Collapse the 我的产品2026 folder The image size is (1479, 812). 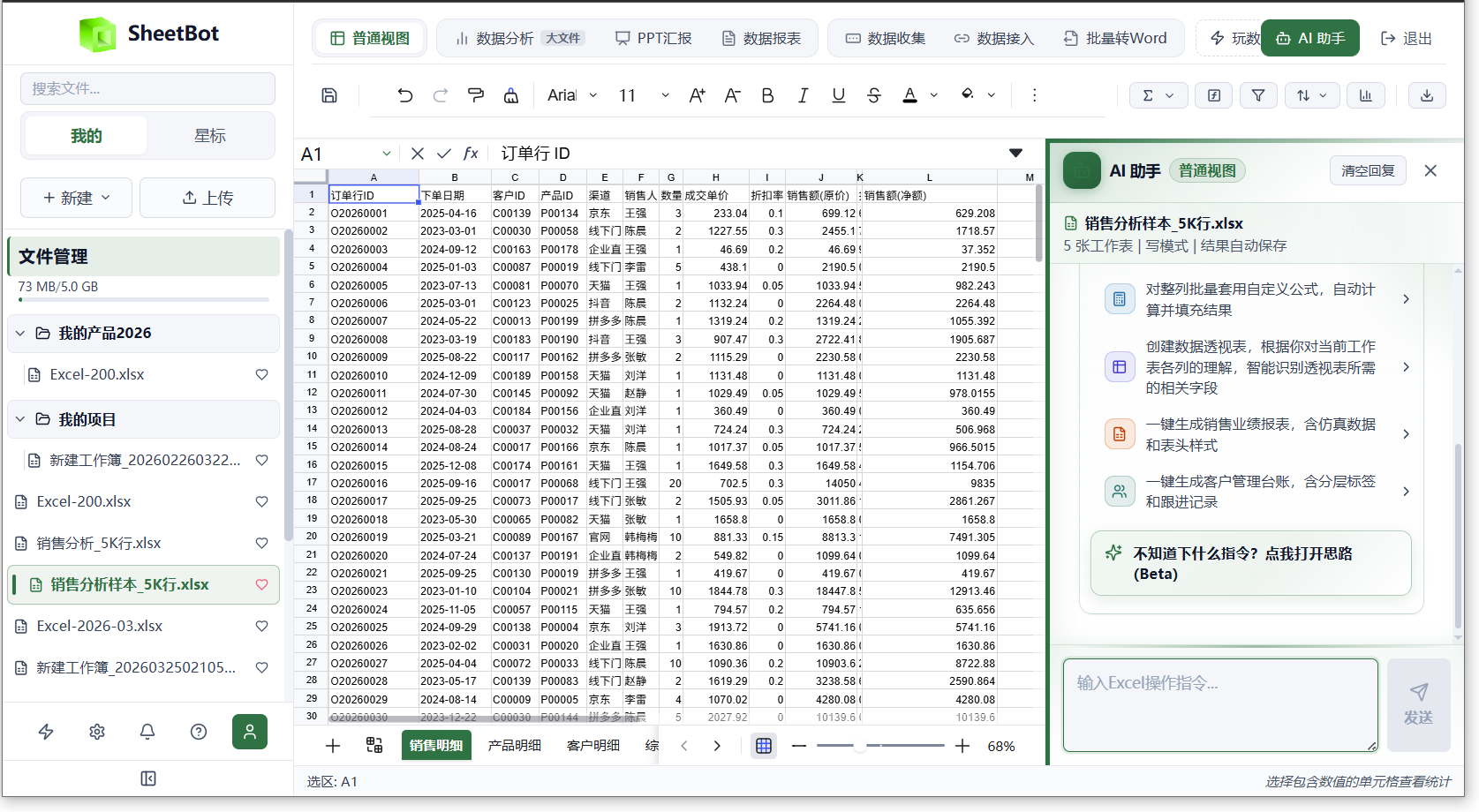tap(20, 333)
